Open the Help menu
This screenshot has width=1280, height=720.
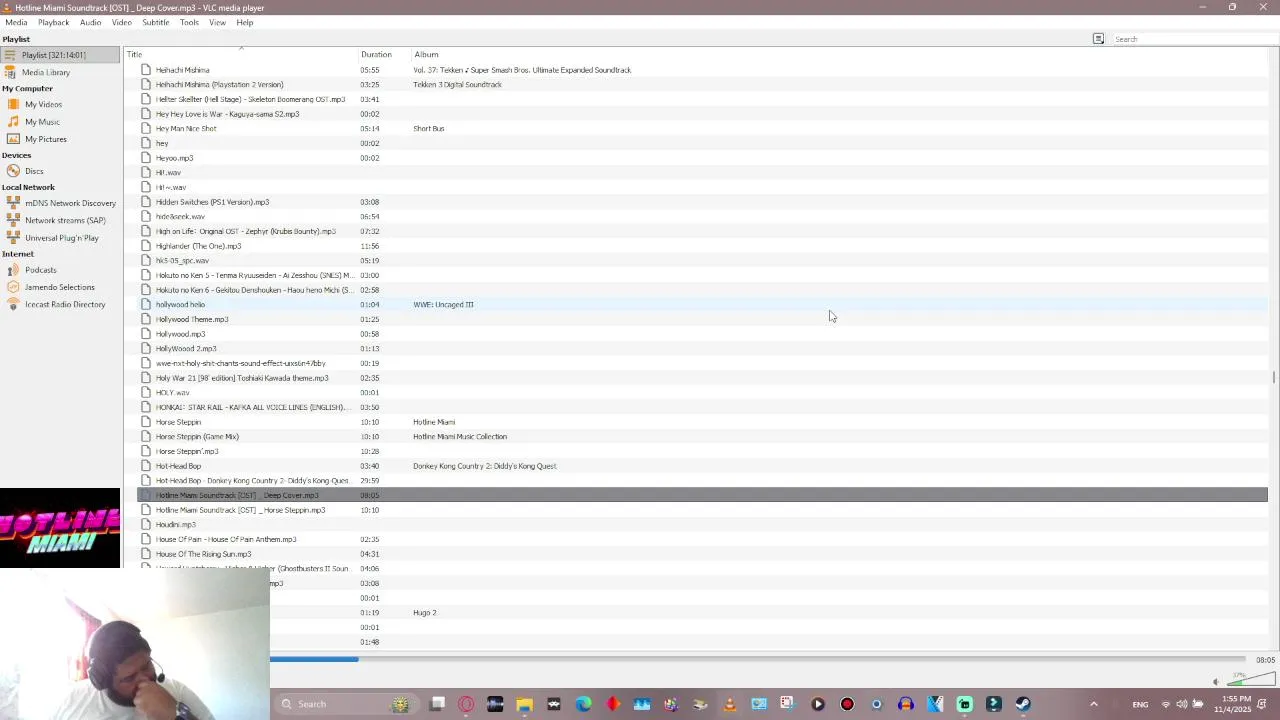(244, 22)
